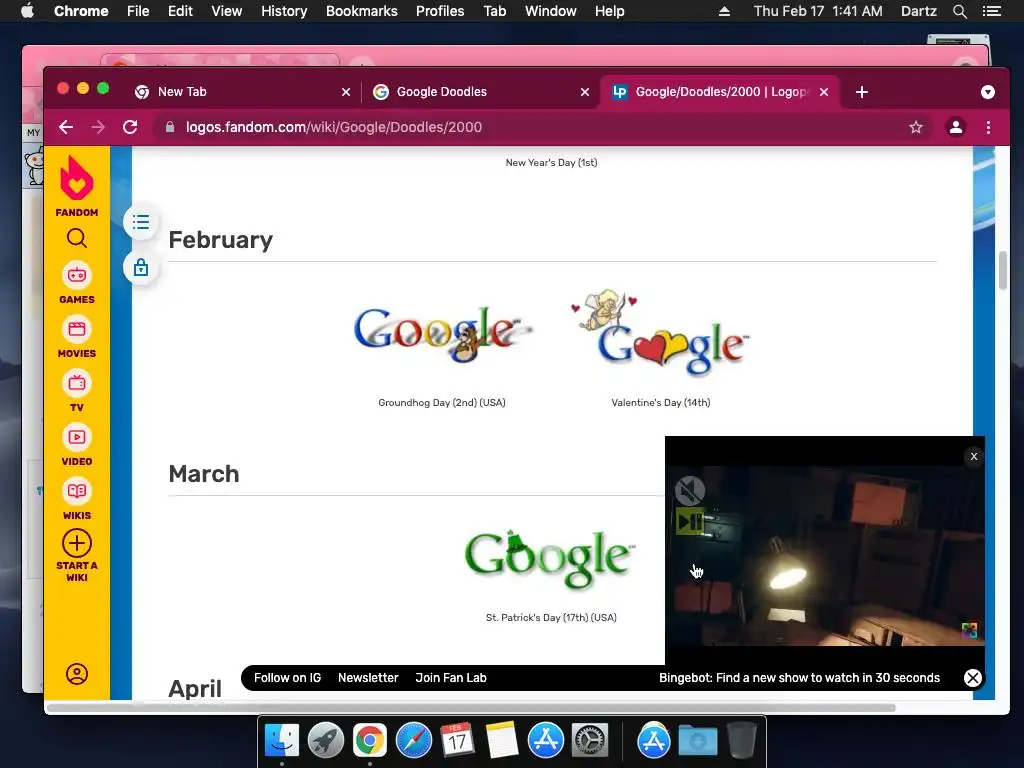Click the March section heading
Screen dimensions: 1024x768
coord(204,473)
